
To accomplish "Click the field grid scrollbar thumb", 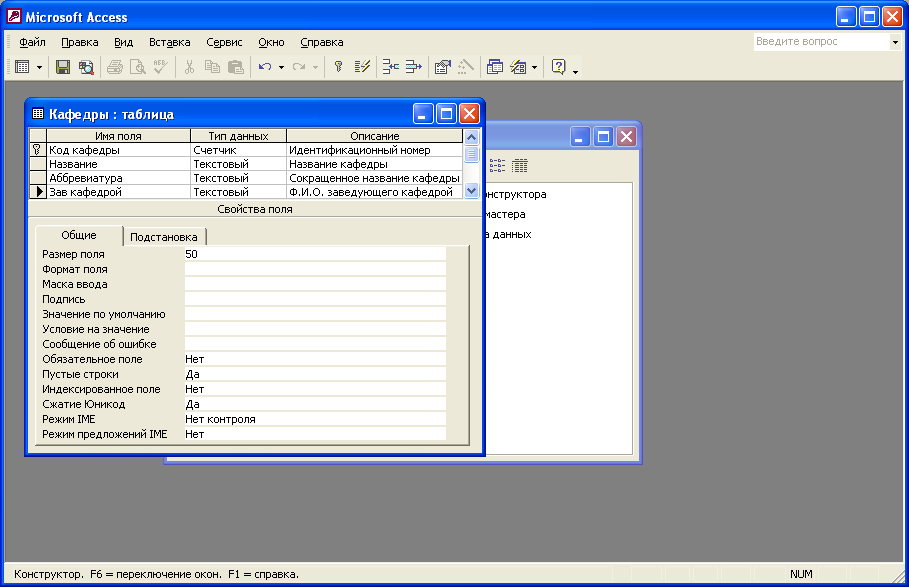I will (471, 154).
